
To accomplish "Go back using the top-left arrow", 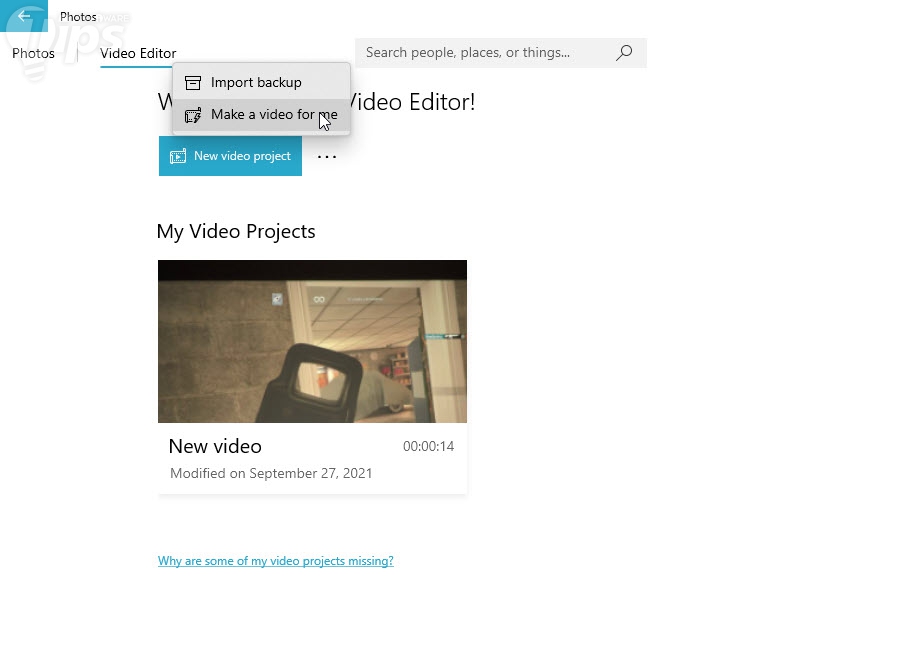I will click(x=24, y=15).
